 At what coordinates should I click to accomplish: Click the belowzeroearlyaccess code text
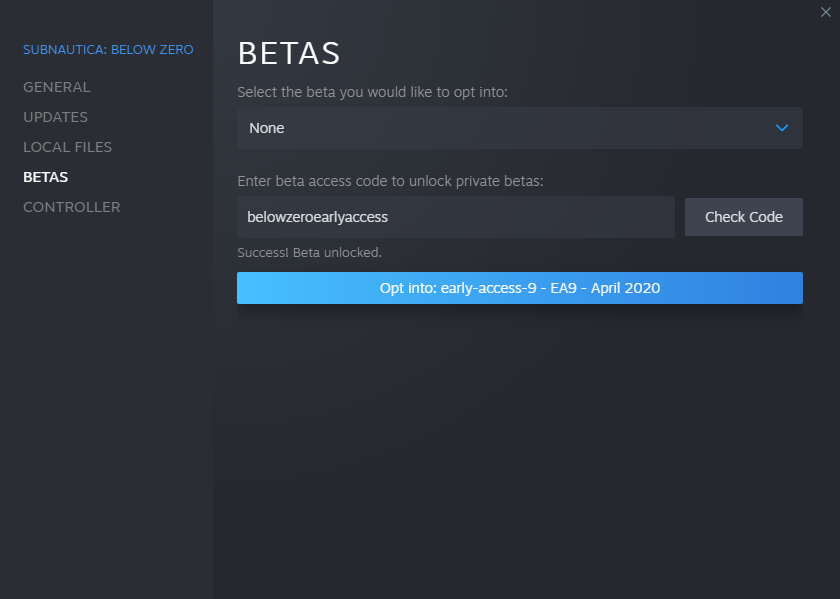click(318, 216)
